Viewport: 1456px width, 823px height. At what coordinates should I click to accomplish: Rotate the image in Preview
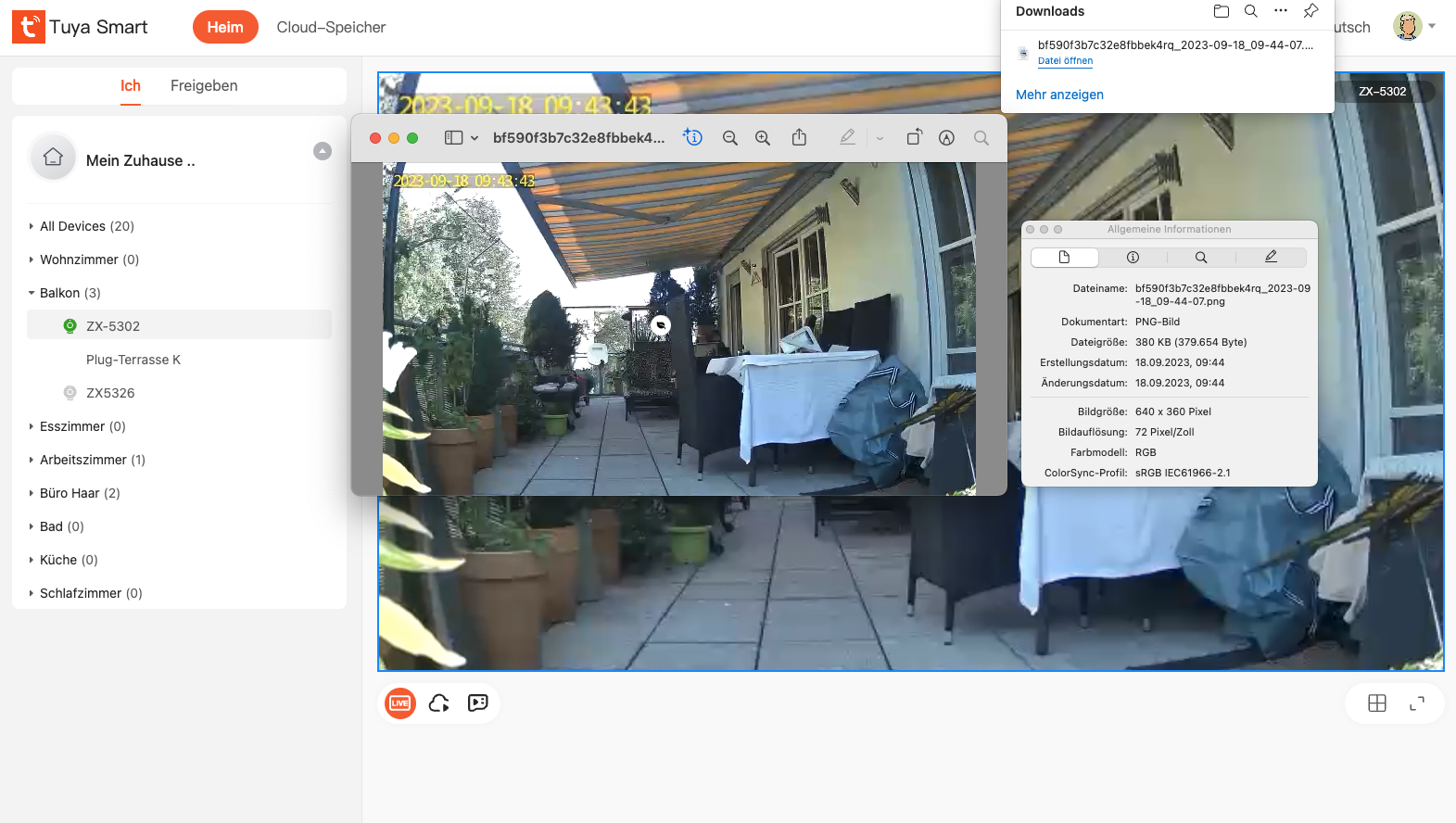(x=914, y=138)
